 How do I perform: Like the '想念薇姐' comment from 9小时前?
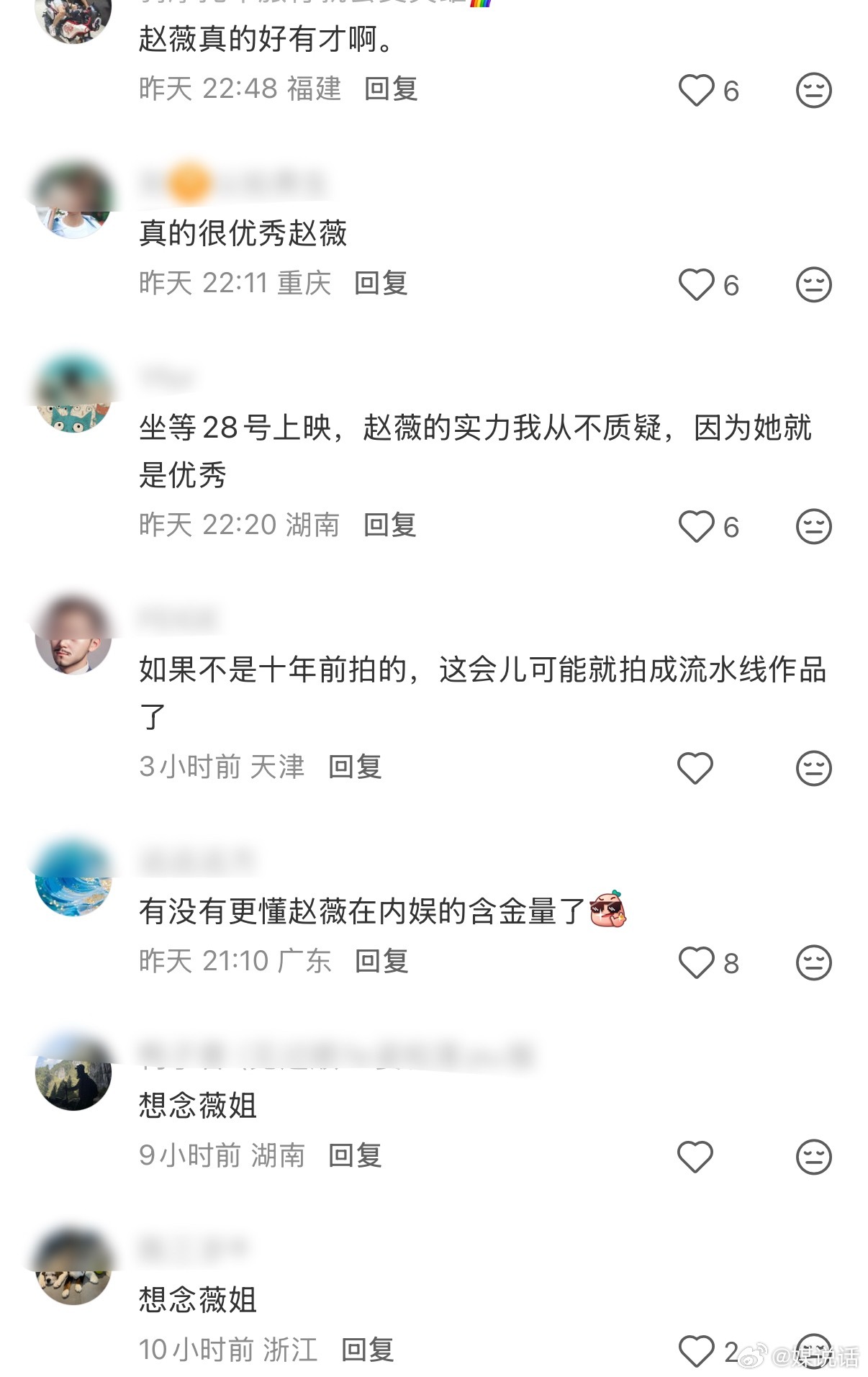(695, 1157)
